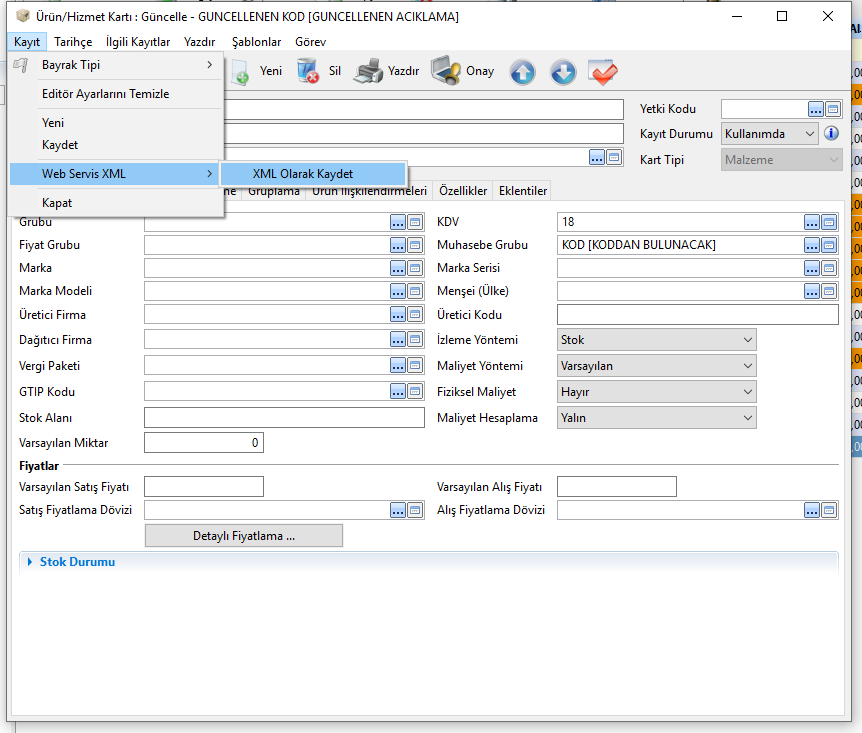Open the İlgili Kayıtlar menu
862x733 pixels.
tap(138, 42)
